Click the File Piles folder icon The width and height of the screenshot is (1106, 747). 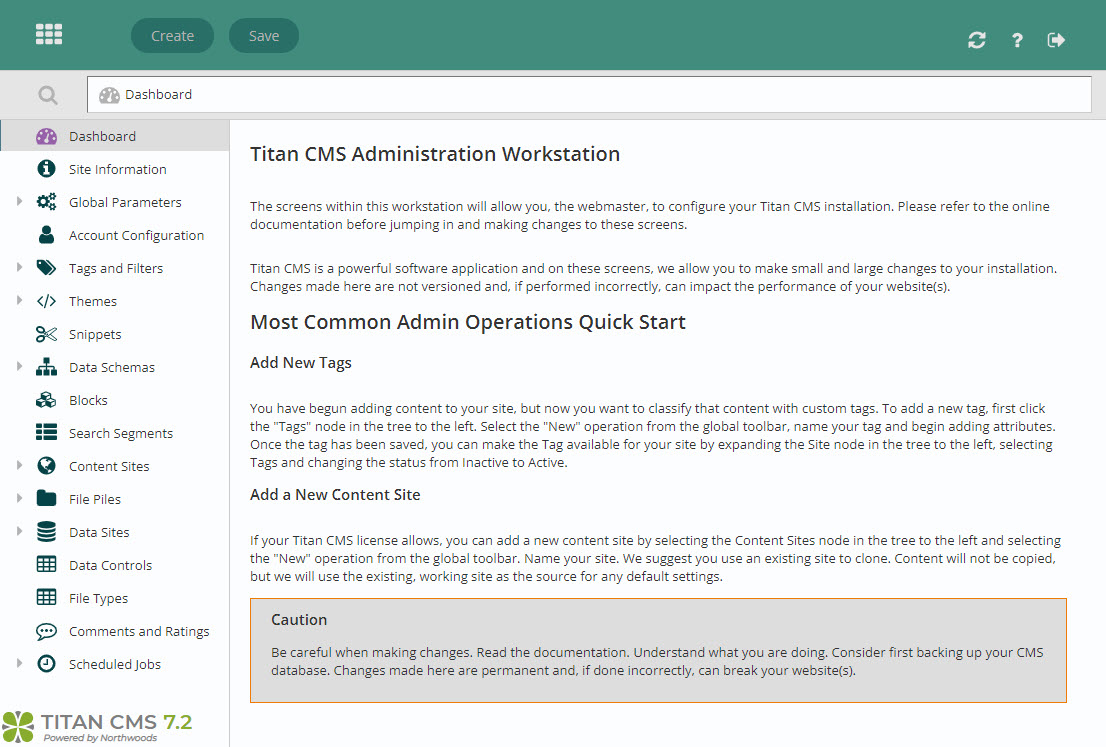point(47,499)
